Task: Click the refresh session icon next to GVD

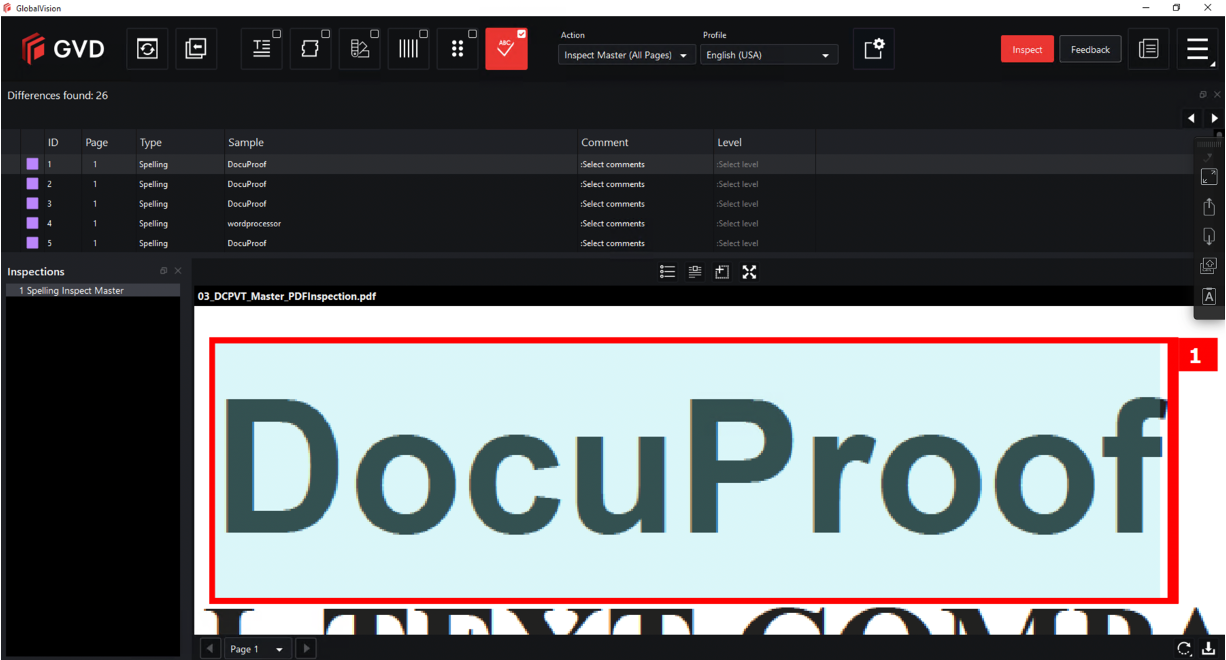Action: [x=147, y=49]
